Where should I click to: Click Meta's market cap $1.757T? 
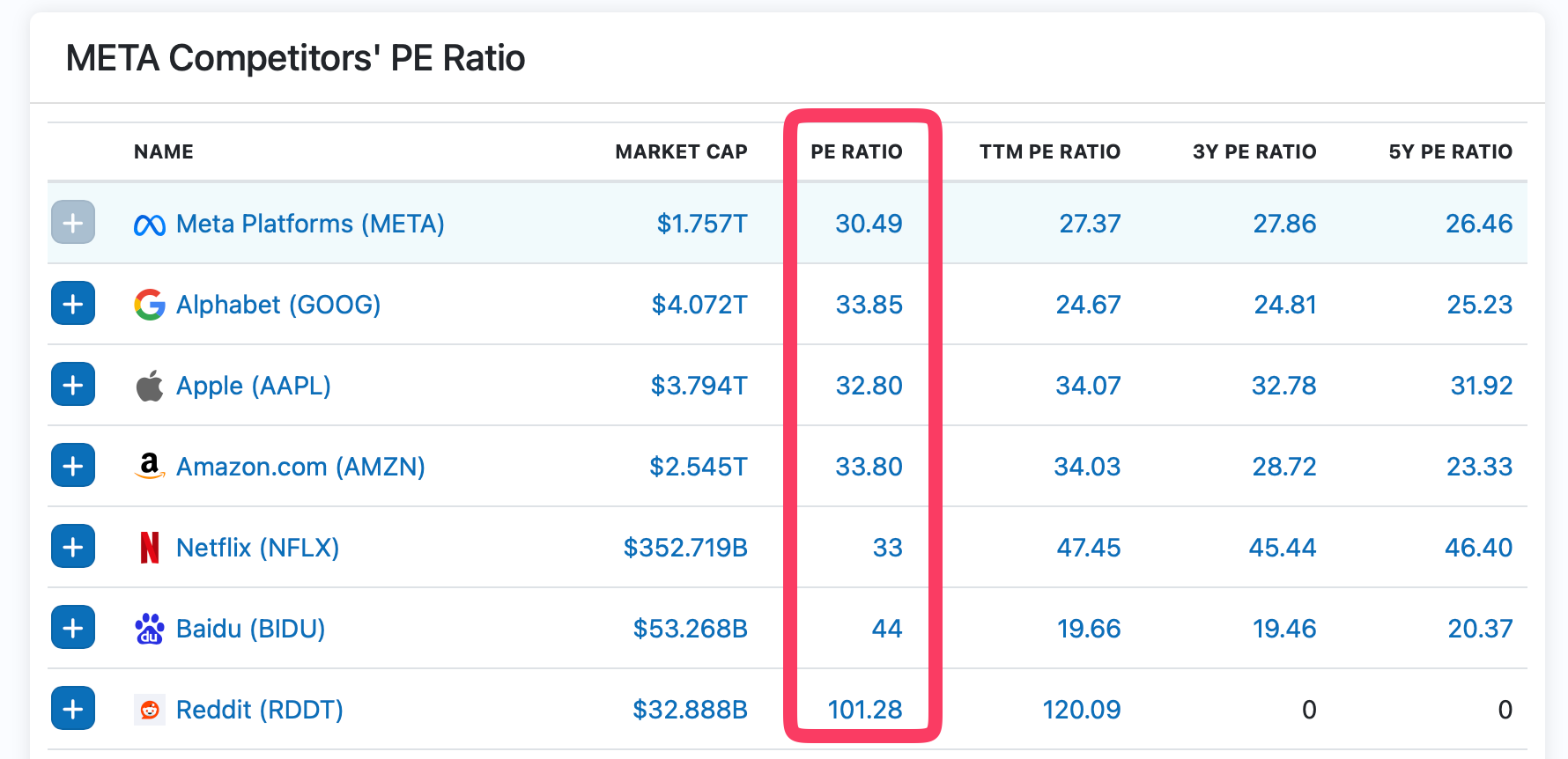[x=702, y=224]
